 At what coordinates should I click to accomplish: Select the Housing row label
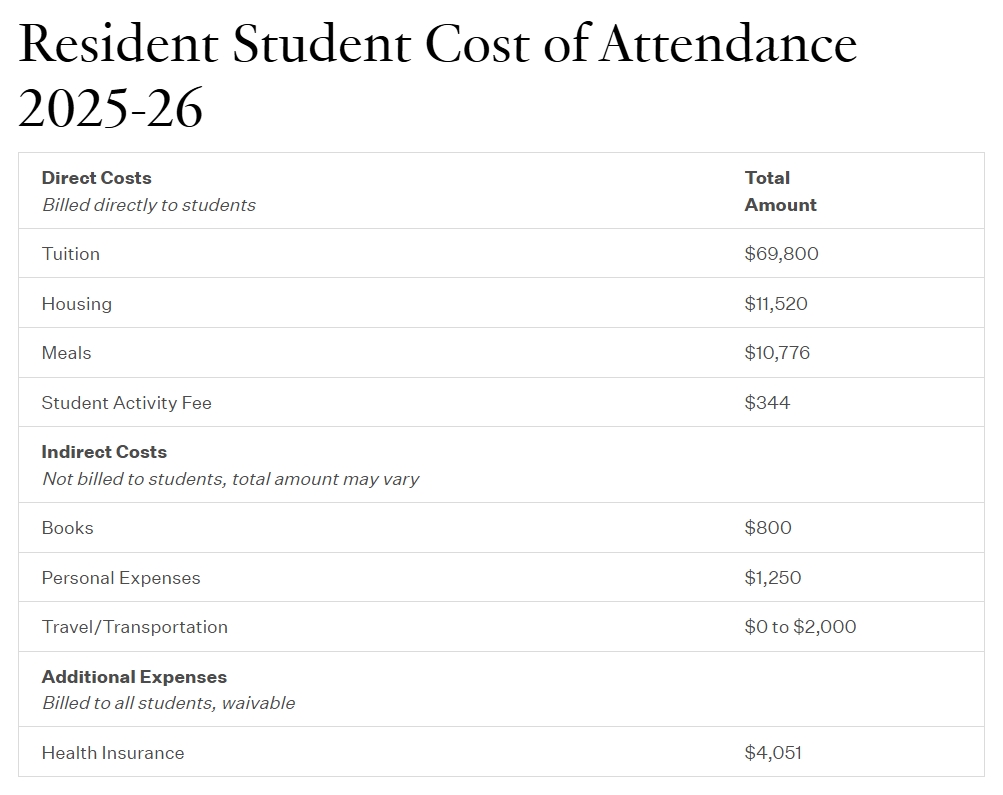77,304
